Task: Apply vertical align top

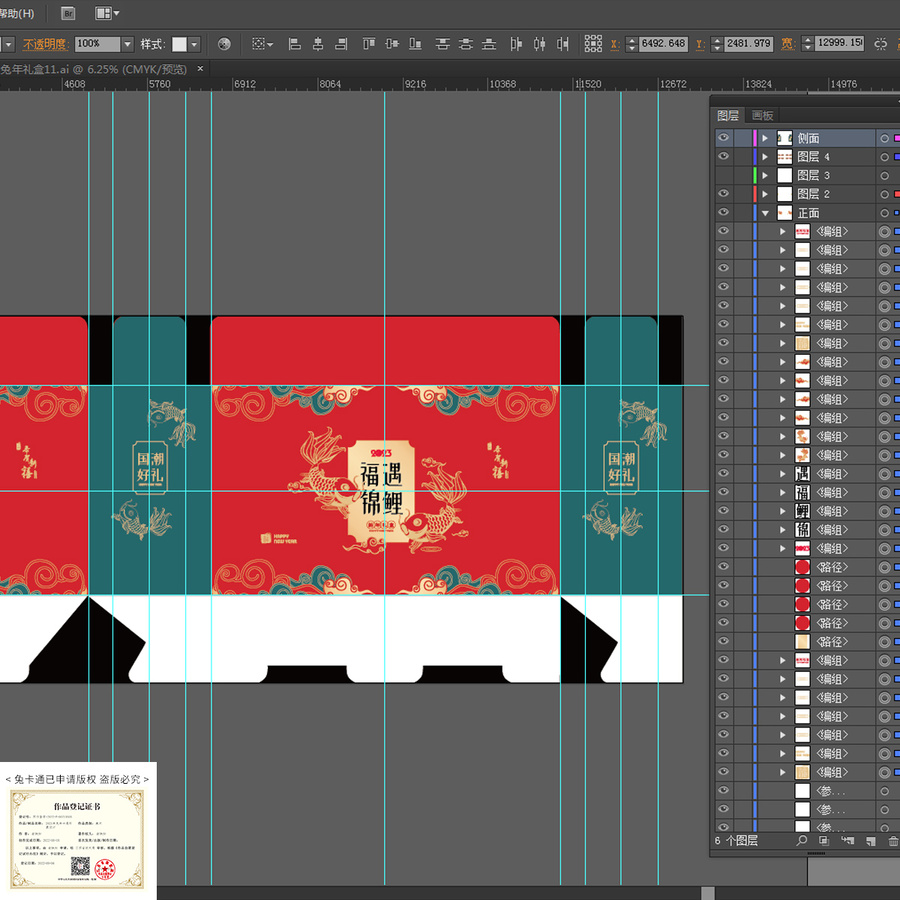Action: pos(368,44)
